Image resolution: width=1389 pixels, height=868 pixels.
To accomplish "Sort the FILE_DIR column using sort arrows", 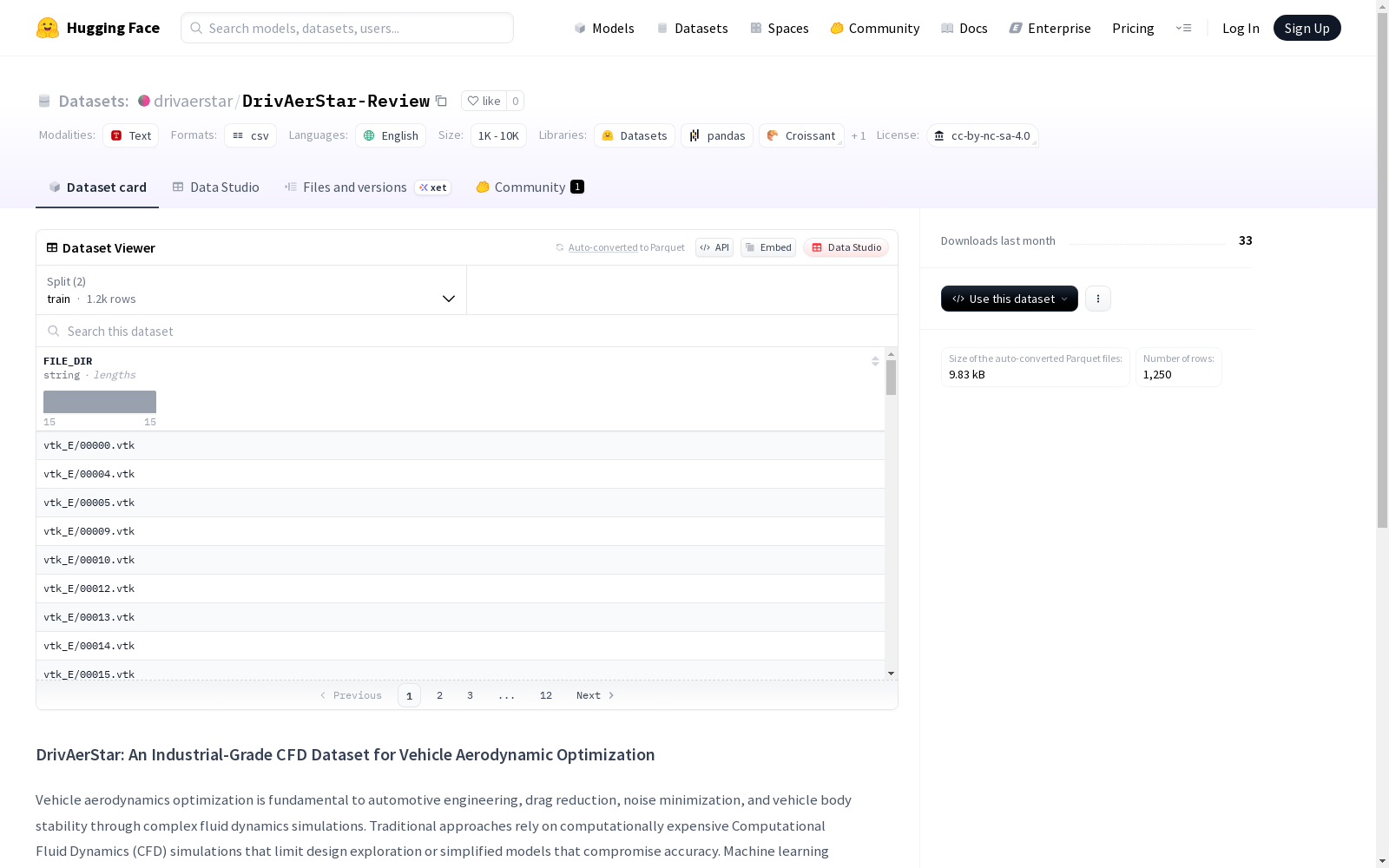I will pyautogui.click(x=875, y=361).
